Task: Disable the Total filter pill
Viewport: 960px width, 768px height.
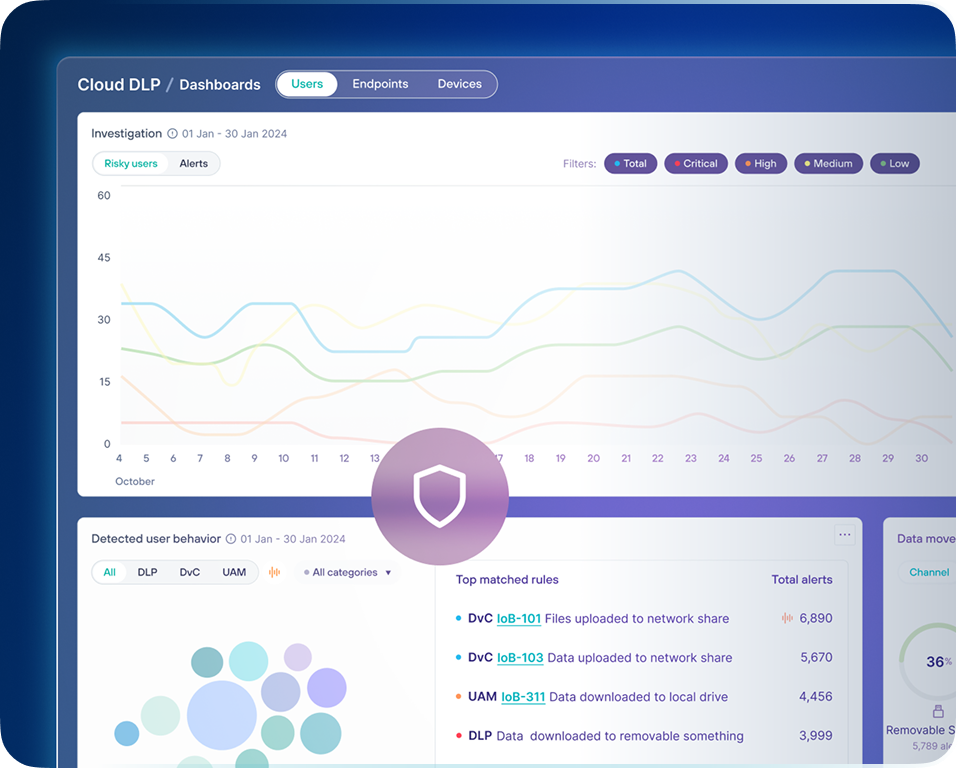Action: tap(631, 163)
